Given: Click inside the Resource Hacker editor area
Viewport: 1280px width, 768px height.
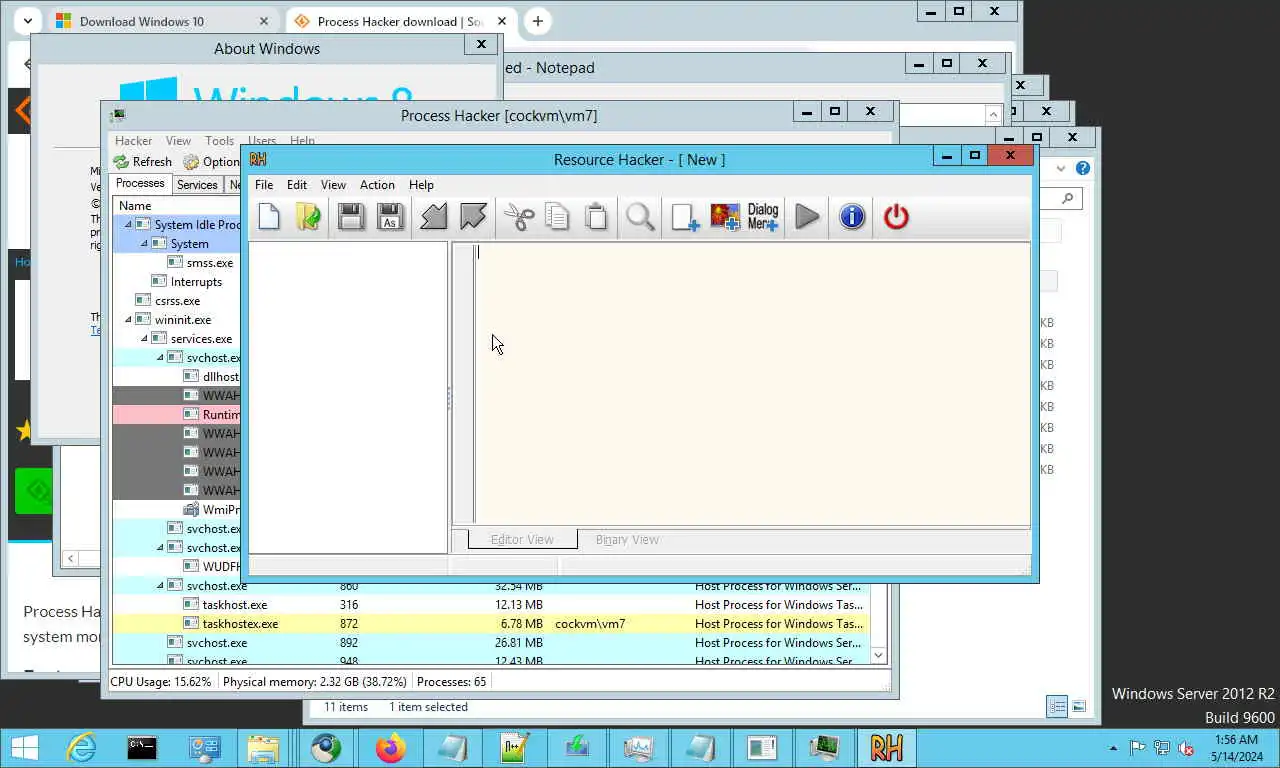Looking at the screenshot, I should click(752, 384).
